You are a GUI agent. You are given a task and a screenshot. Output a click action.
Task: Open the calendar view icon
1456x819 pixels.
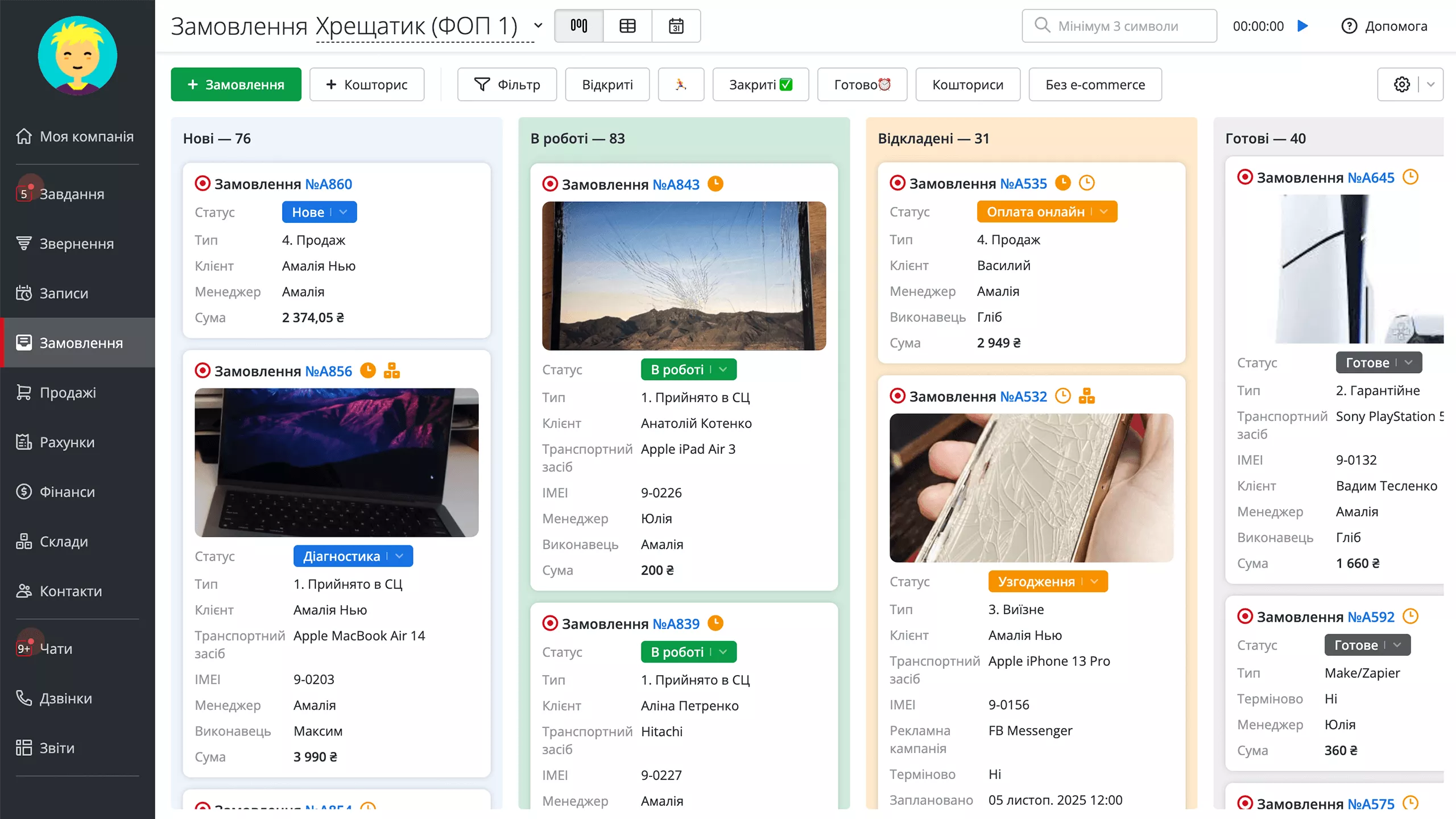[676, 26]
